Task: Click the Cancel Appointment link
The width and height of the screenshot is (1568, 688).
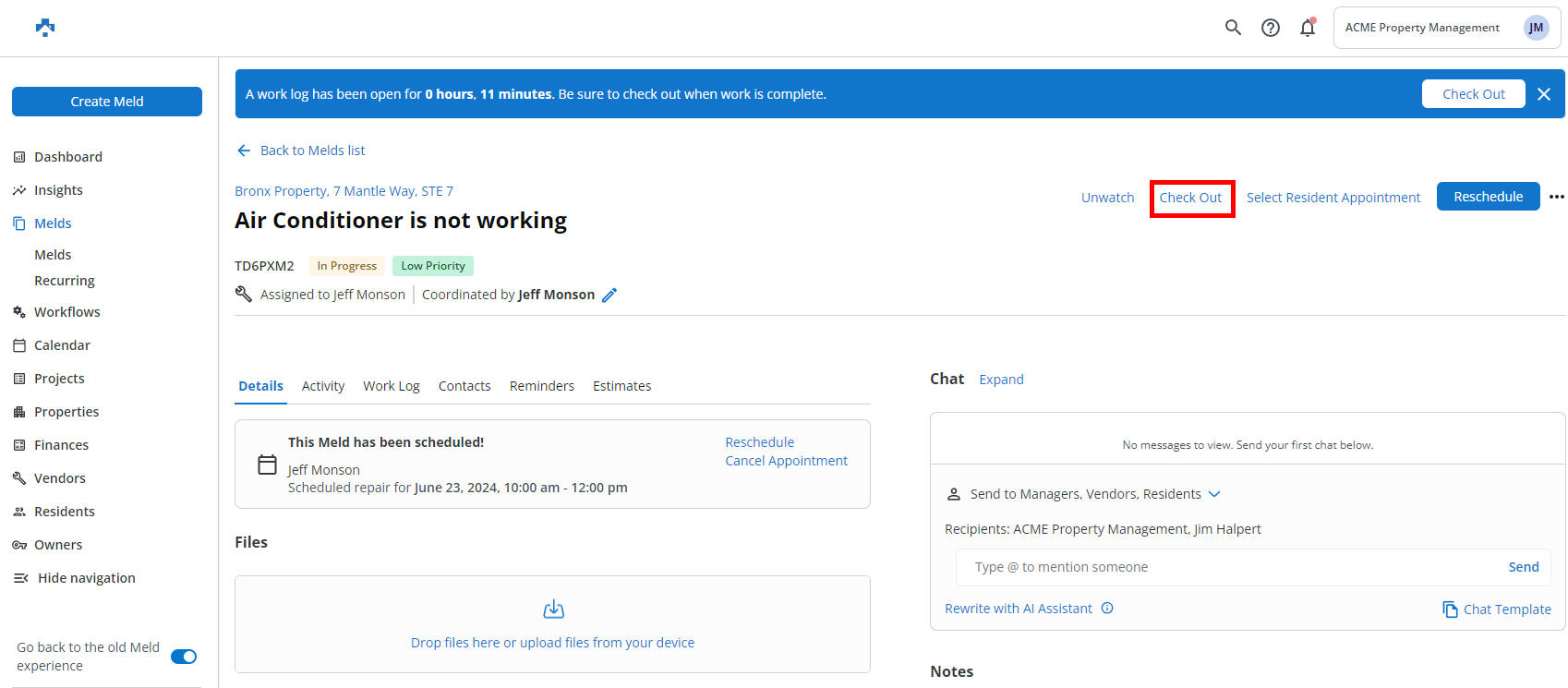Action: point(786,461)
